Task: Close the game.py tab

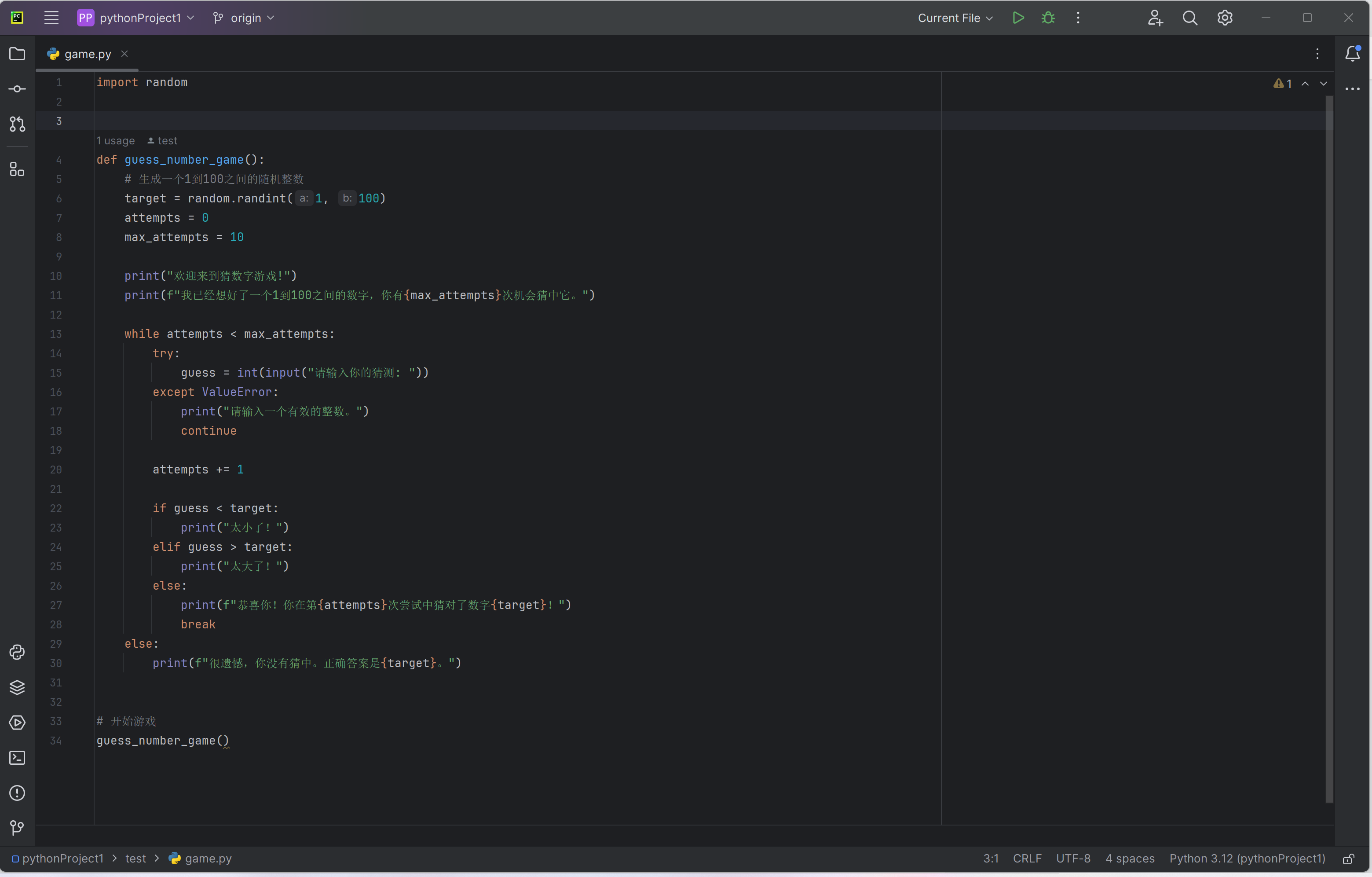Action: pos(124,54)
